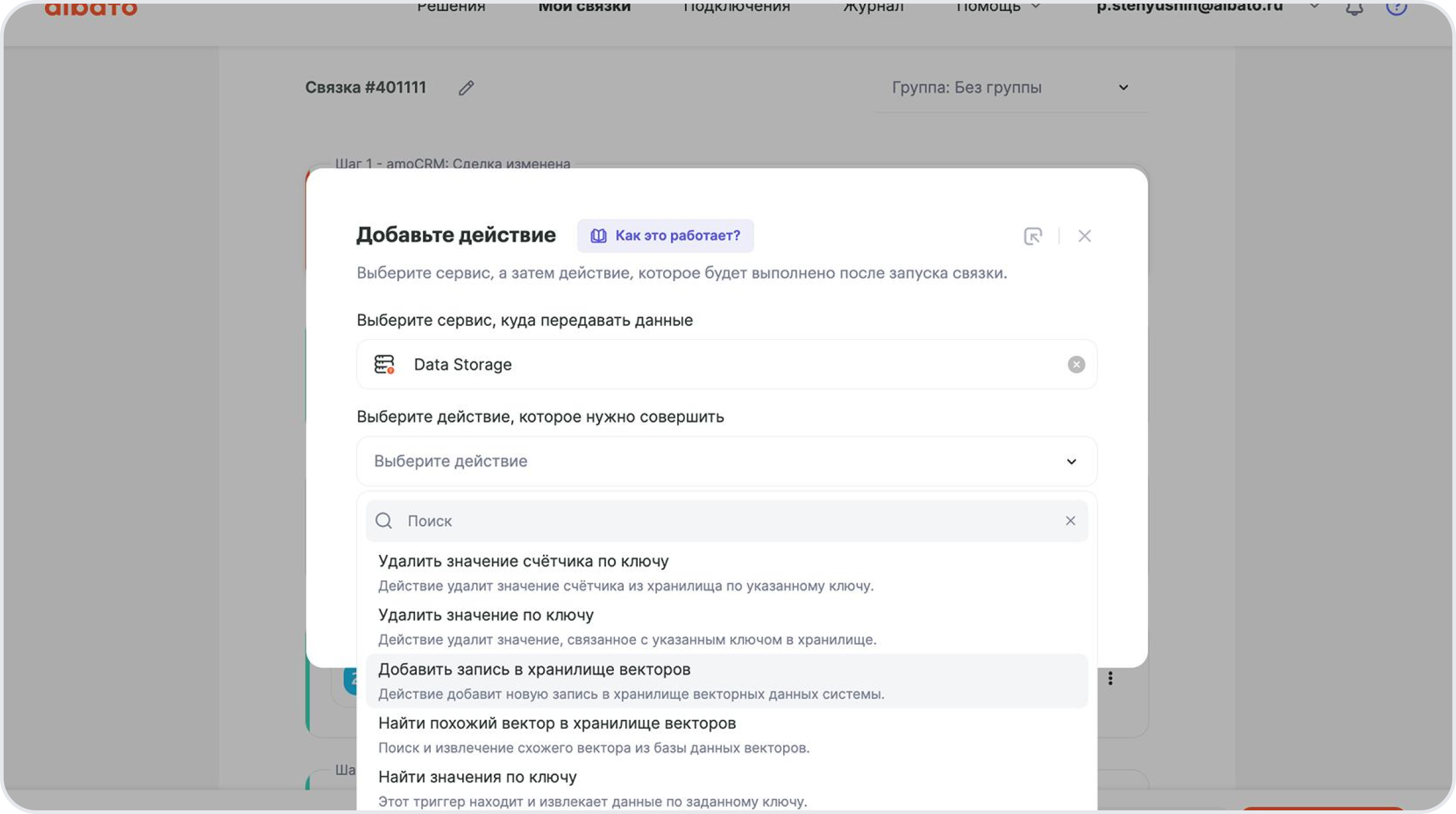
Task: Open the three-dot menu of the step card
Action: tap(1110, 678)
